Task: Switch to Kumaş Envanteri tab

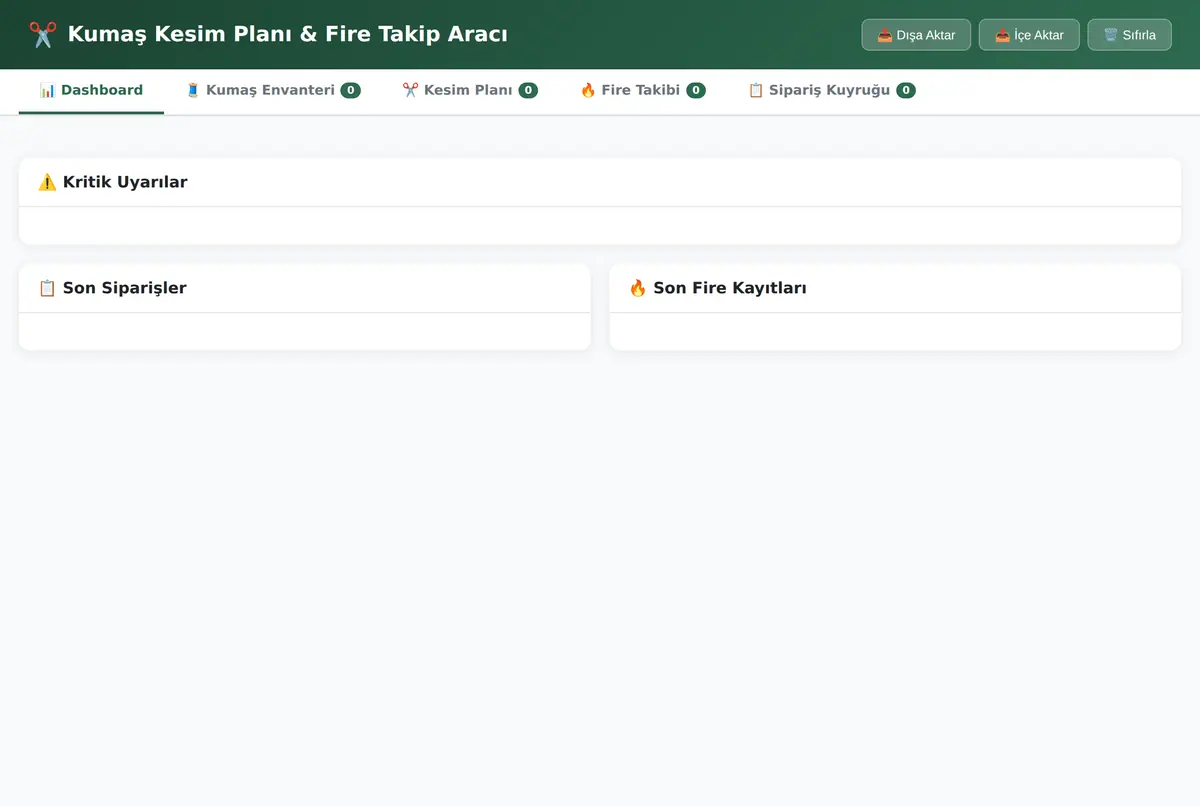Action: tap(273, 90)
